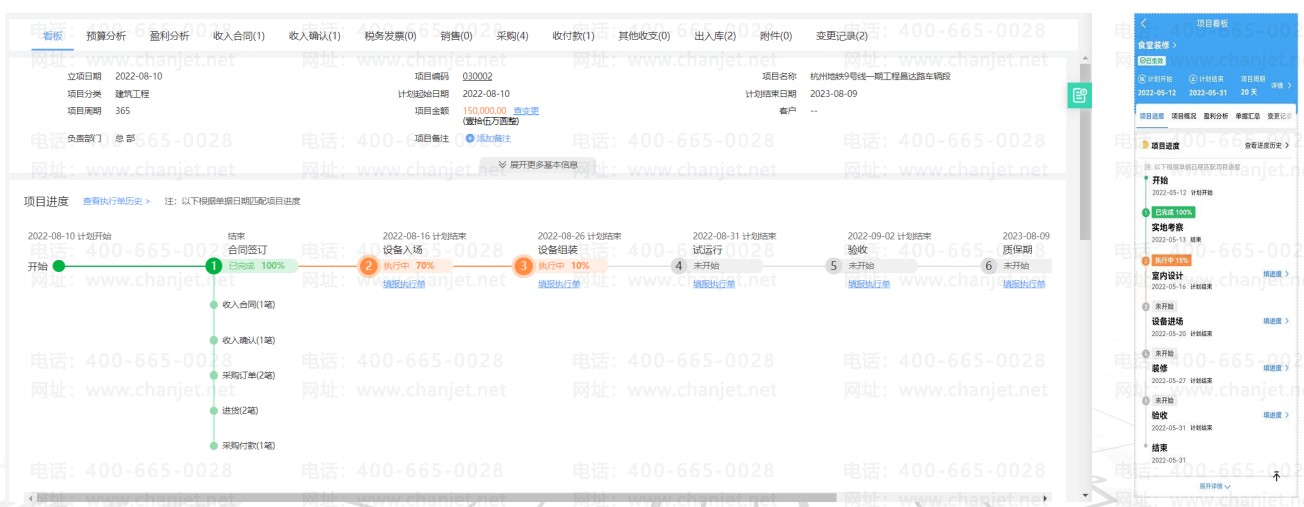Open the 收入合同(1) tab

point(239,35)
